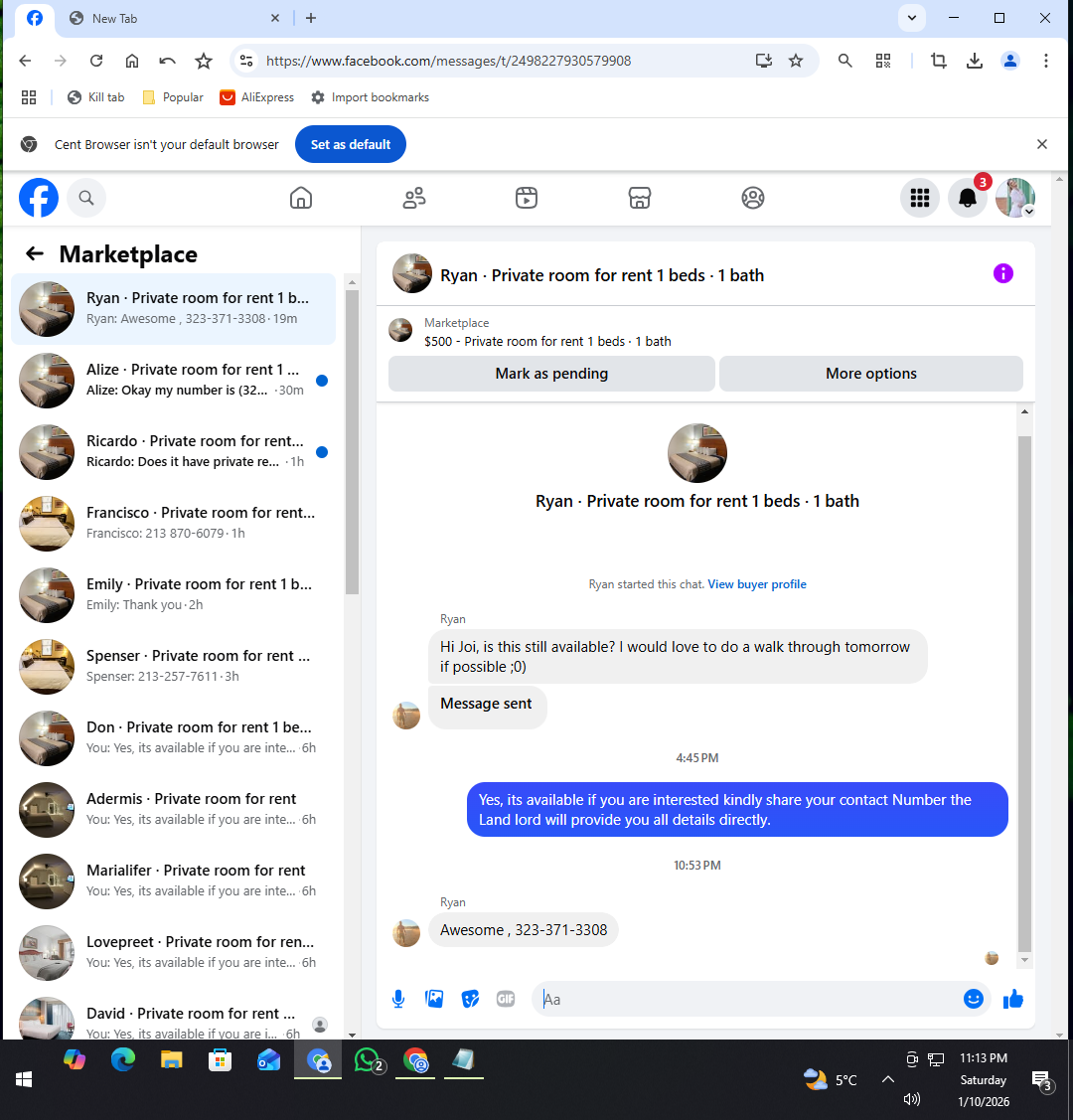This screenshot has height=1120, width=1073.
Task: Expand the tab list dropdown arrow
Action: pos(912,18)
